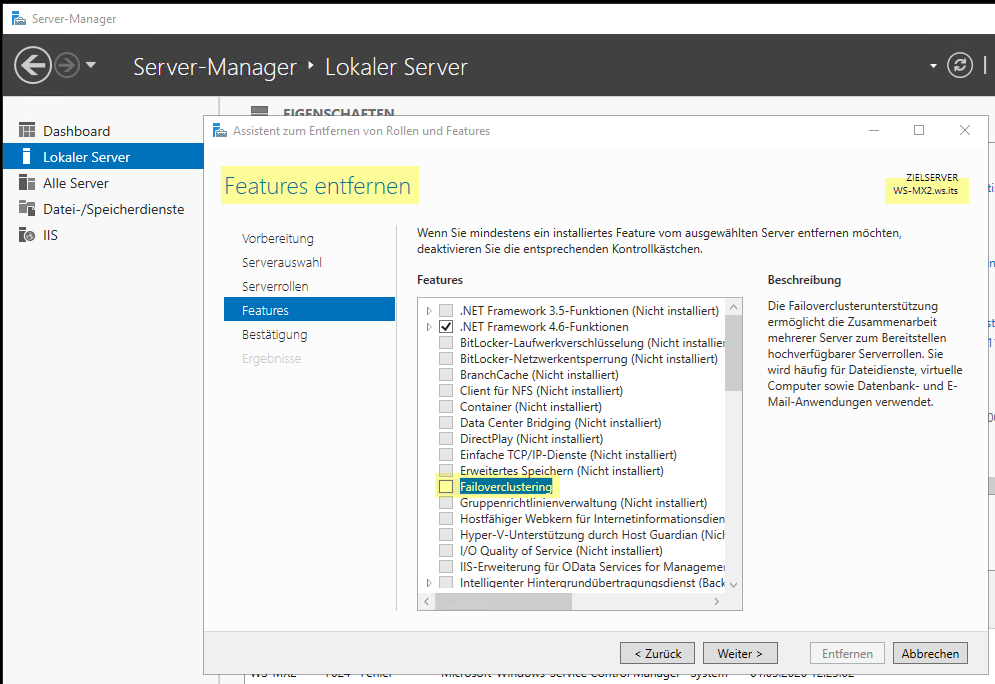Click the feature list scroll-down arrow
This screenshot has width=995, height=684.
[x=734, y=584]
